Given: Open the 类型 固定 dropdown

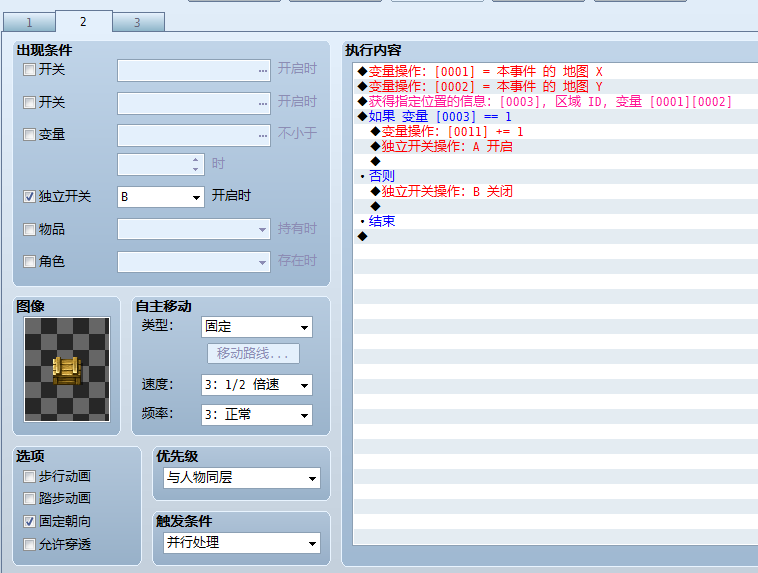Looking at the screenshot, I should point(257,327).
